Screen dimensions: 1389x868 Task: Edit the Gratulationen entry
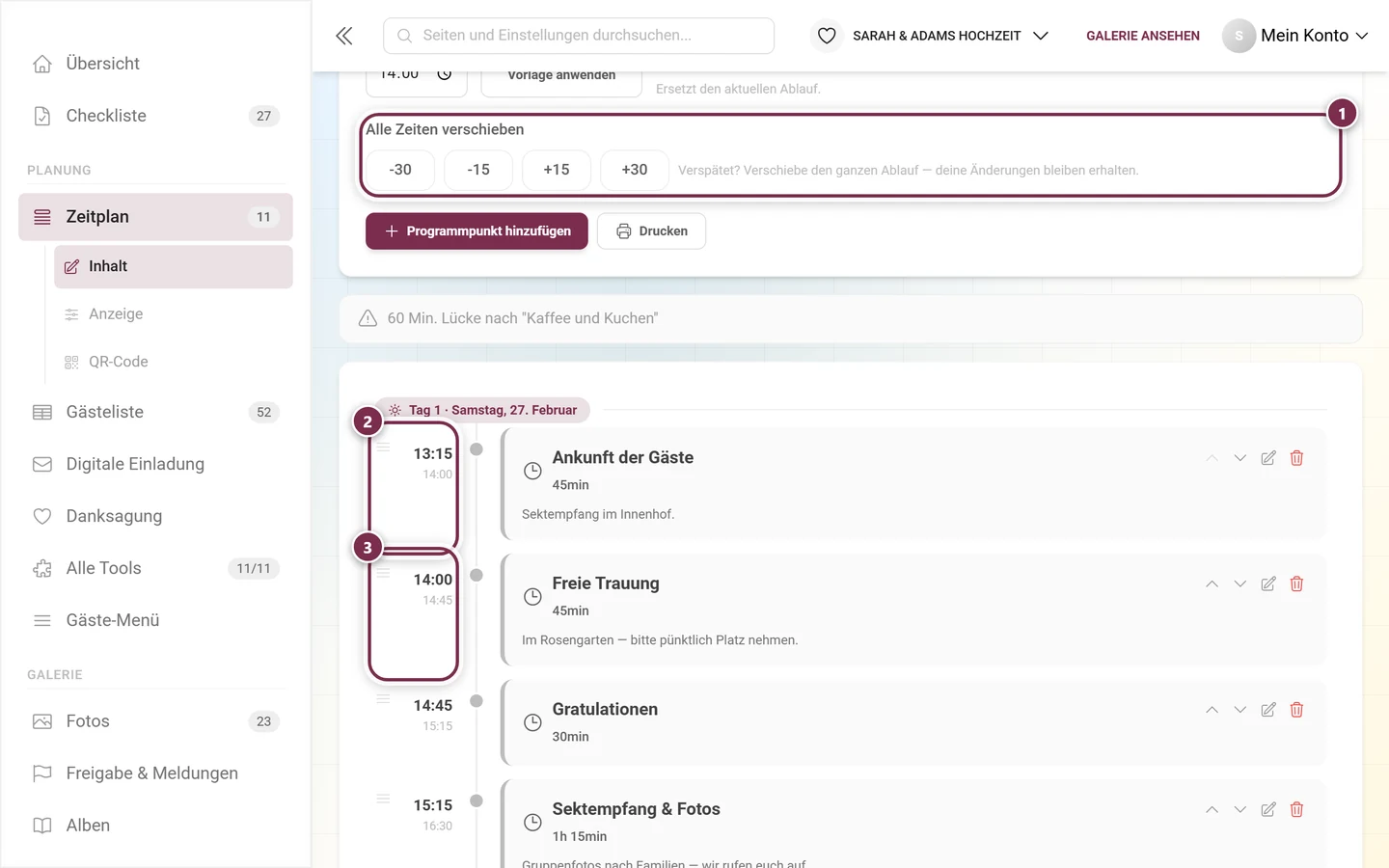pyautogui.click(x=1268, y=710)
